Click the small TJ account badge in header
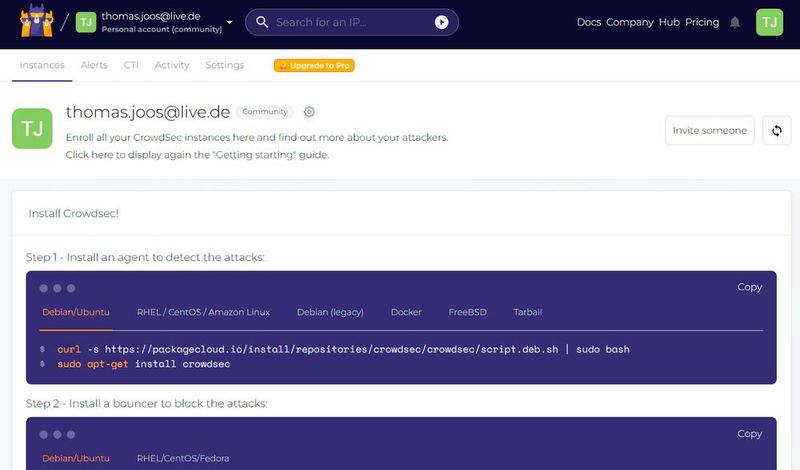This screenshot has width=800, height=470. coord(86,22)
